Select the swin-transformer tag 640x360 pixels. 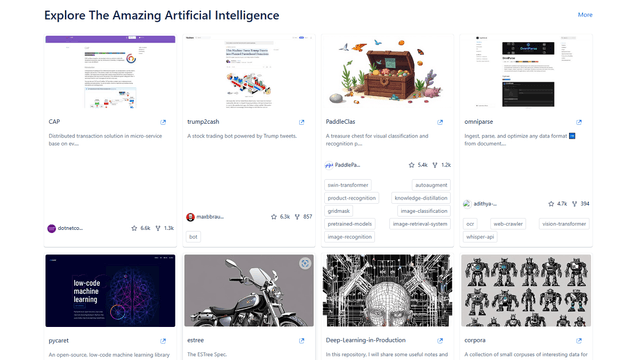click(x=348, y=185)
